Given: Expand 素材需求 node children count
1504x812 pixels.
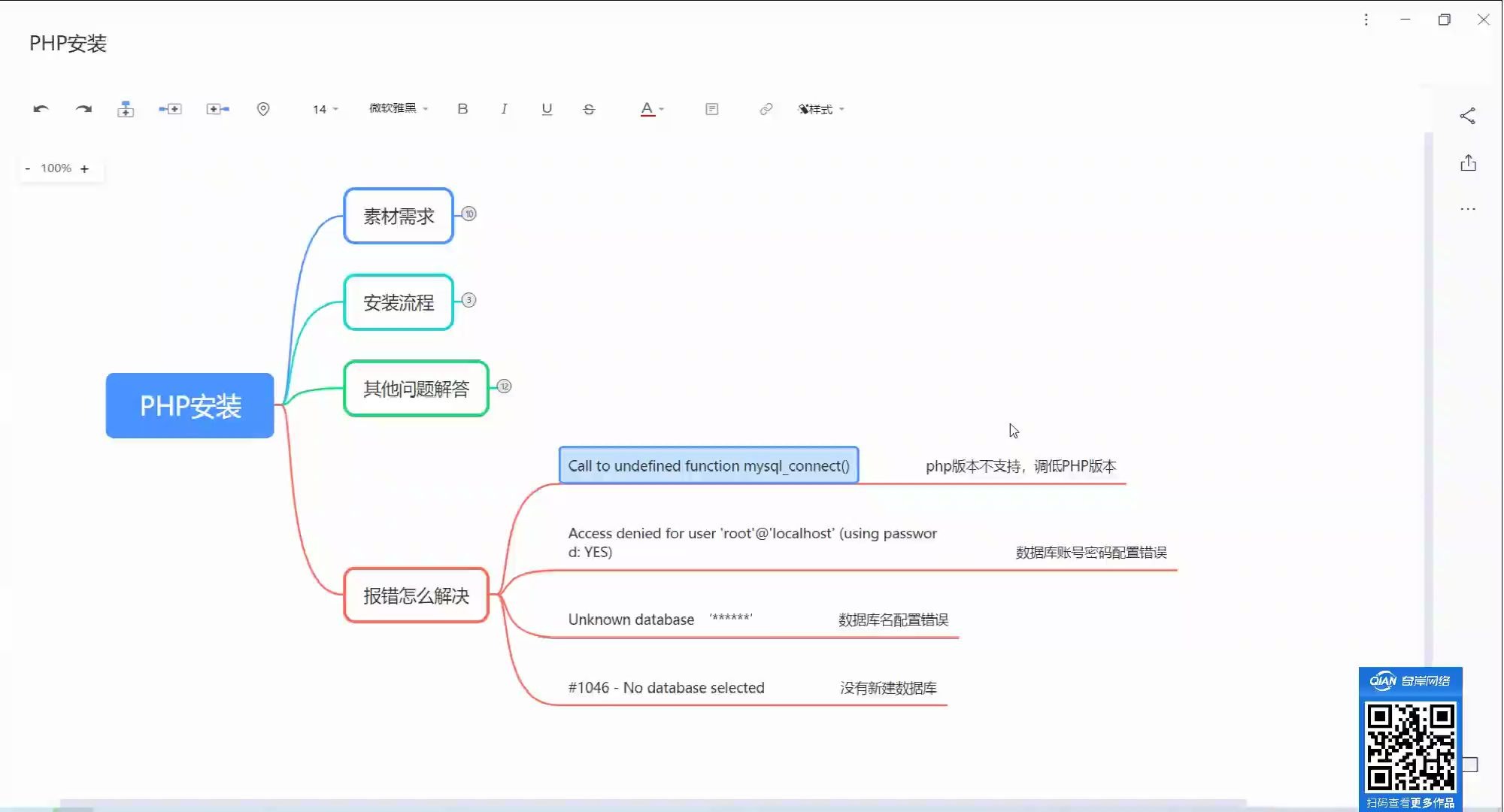Looking at the screenshot, I should 469,214.
